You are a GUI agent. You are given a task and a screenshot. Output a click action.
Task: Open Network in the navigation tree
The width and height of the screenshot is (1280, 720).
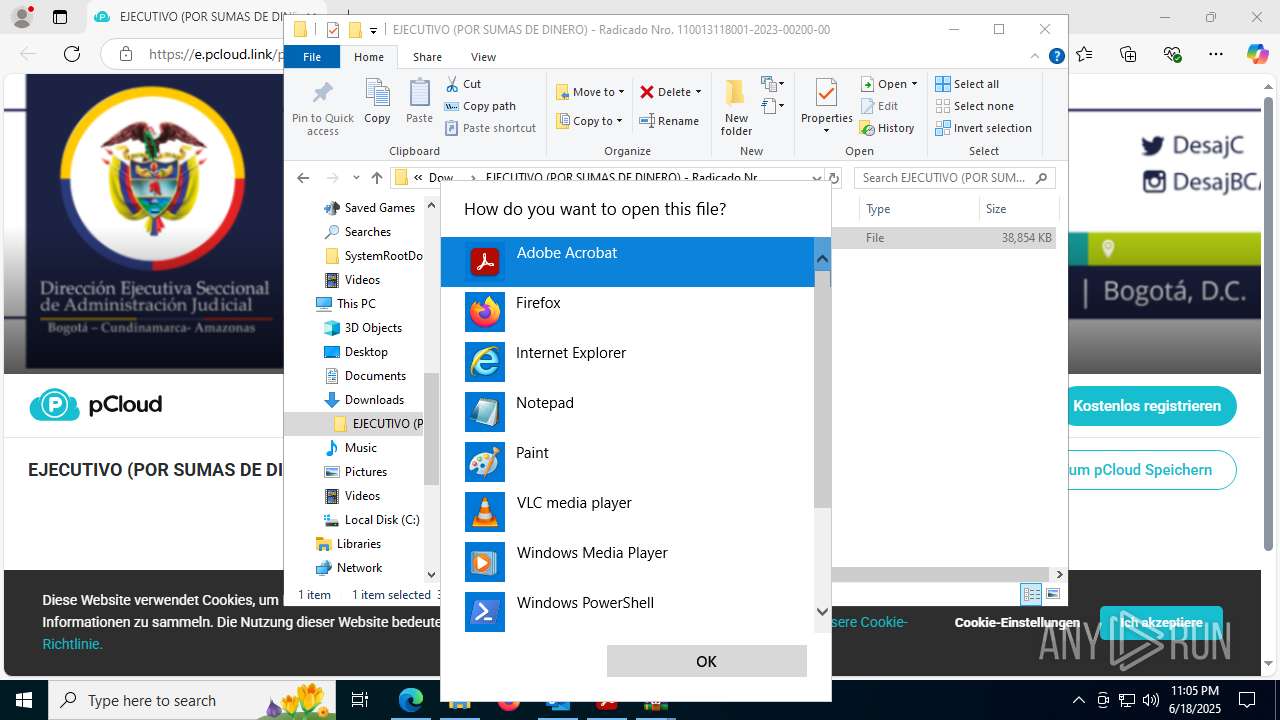349,568
